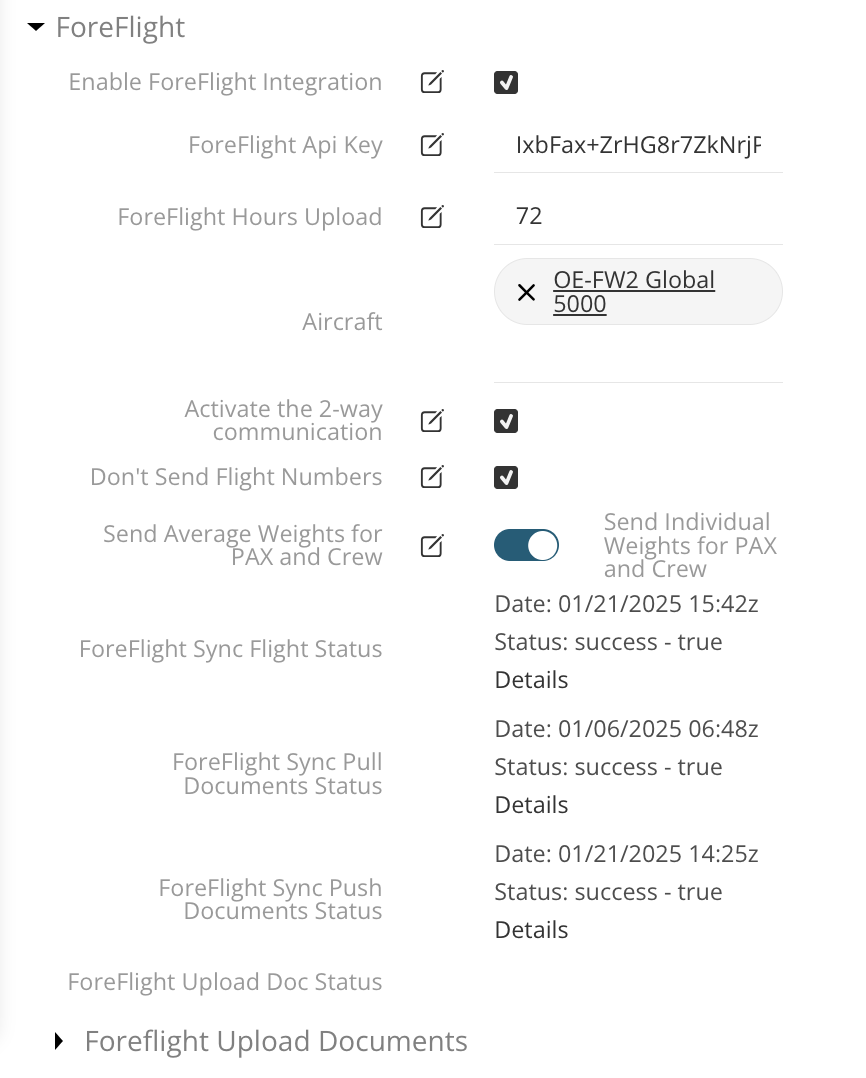This screenshot has width=866, height=1078.
Task: Open Details under Sync Pull Documents Status
Action: point(531,804)
